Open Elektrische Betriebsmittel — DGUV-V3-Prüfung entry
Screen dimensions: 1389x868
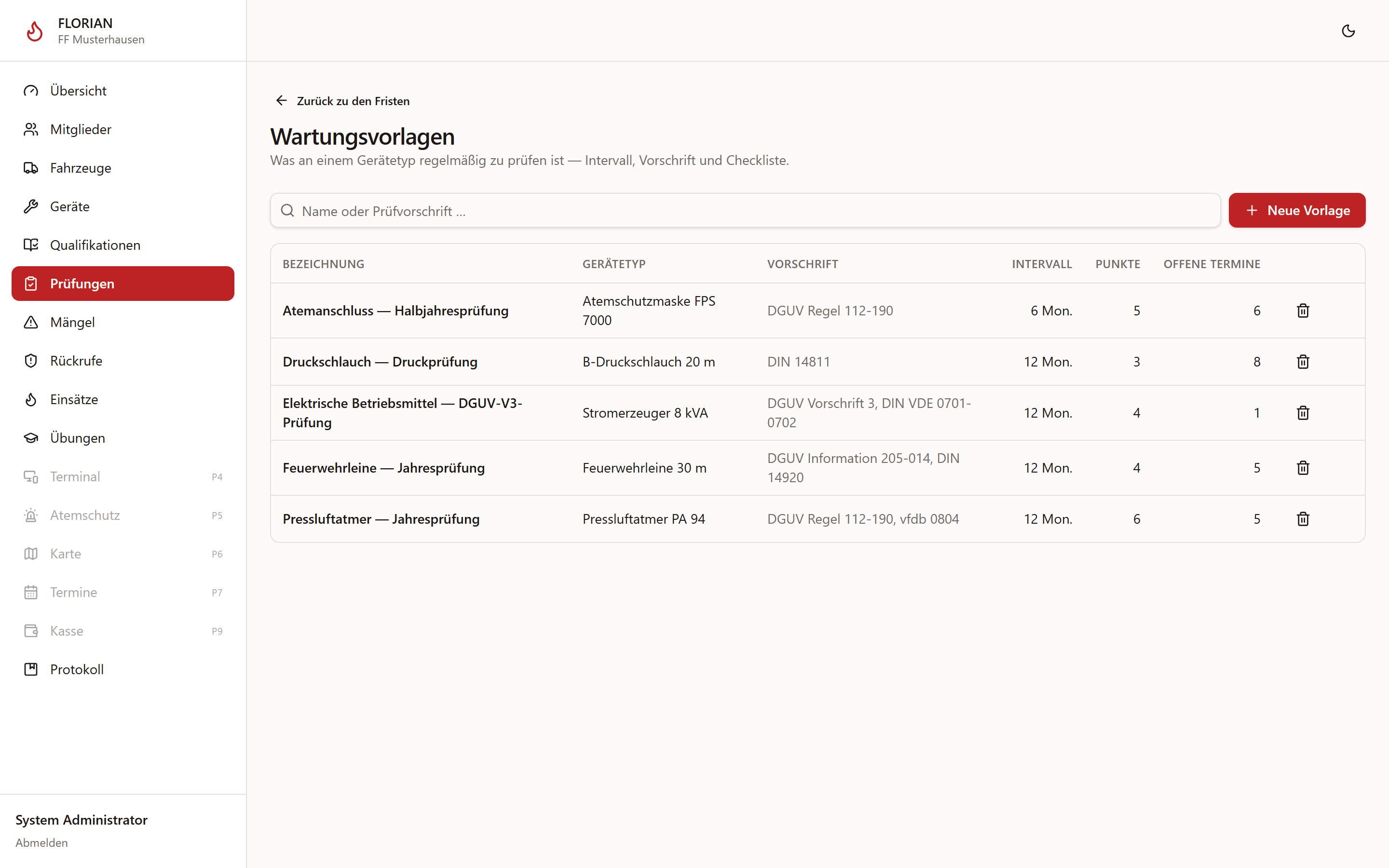tap(402, 413)
